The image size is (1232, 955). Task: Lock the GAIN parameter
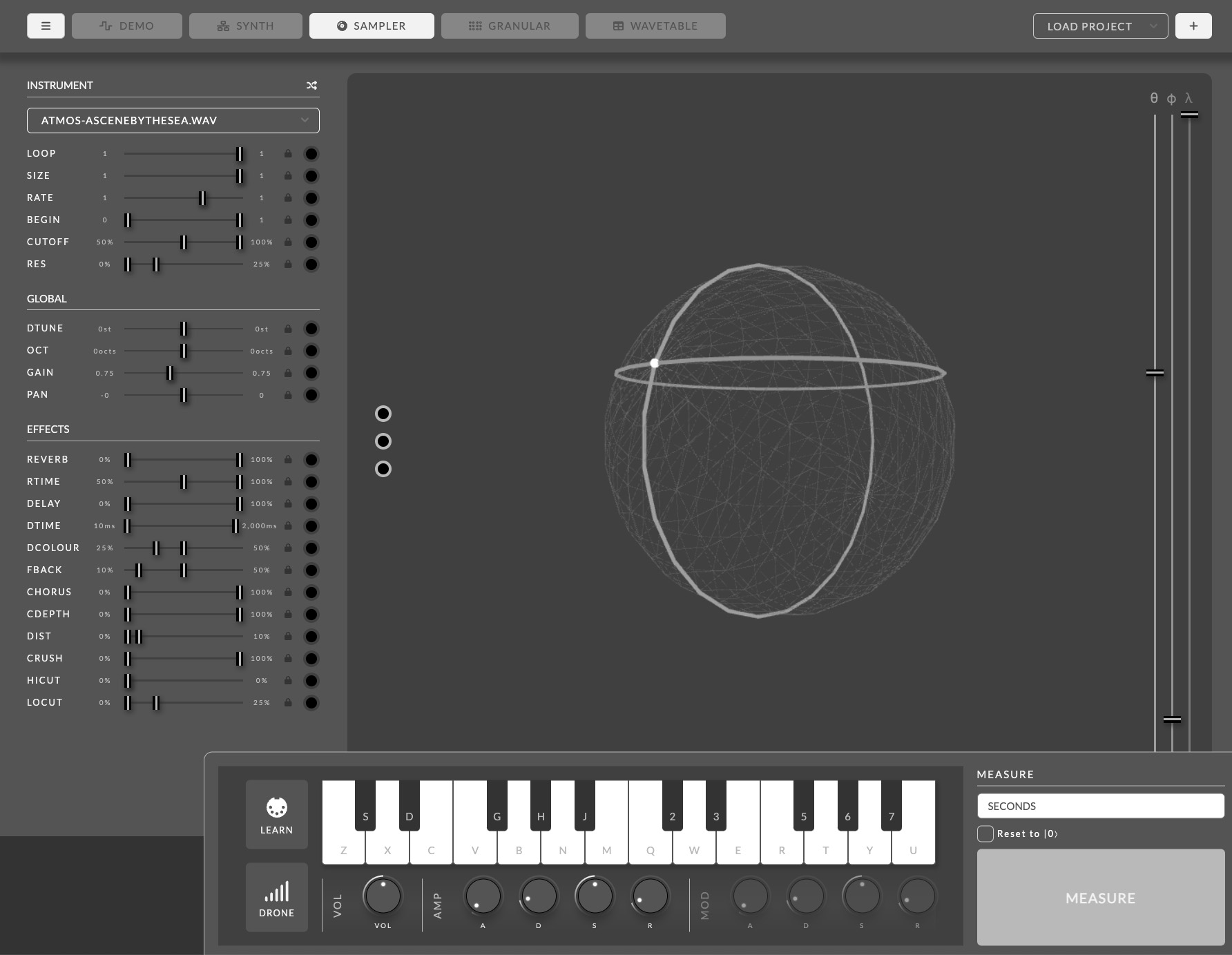(288, 373)
